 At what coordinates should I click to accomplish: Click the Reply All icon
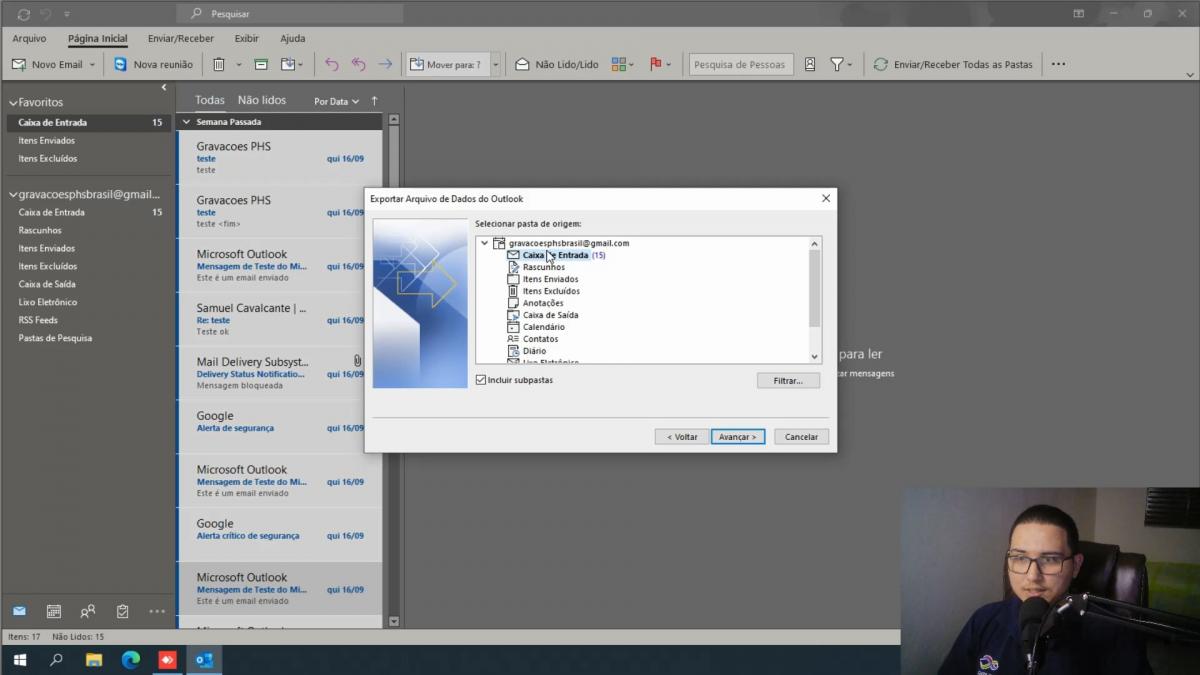click(x=358, y=64)
